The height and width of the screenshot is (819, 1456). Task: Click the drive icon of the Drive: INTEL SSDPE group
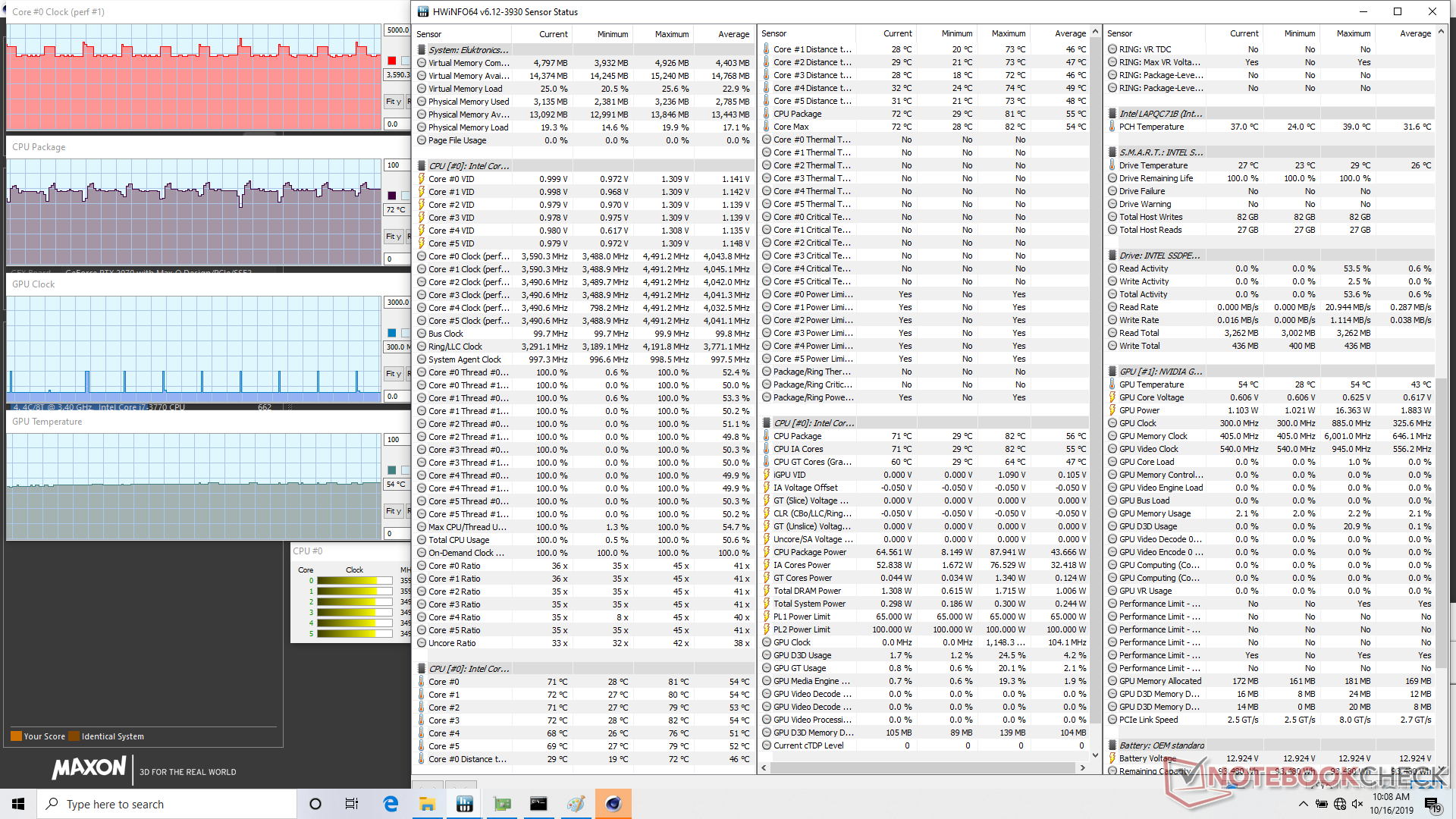point(1112,256)
